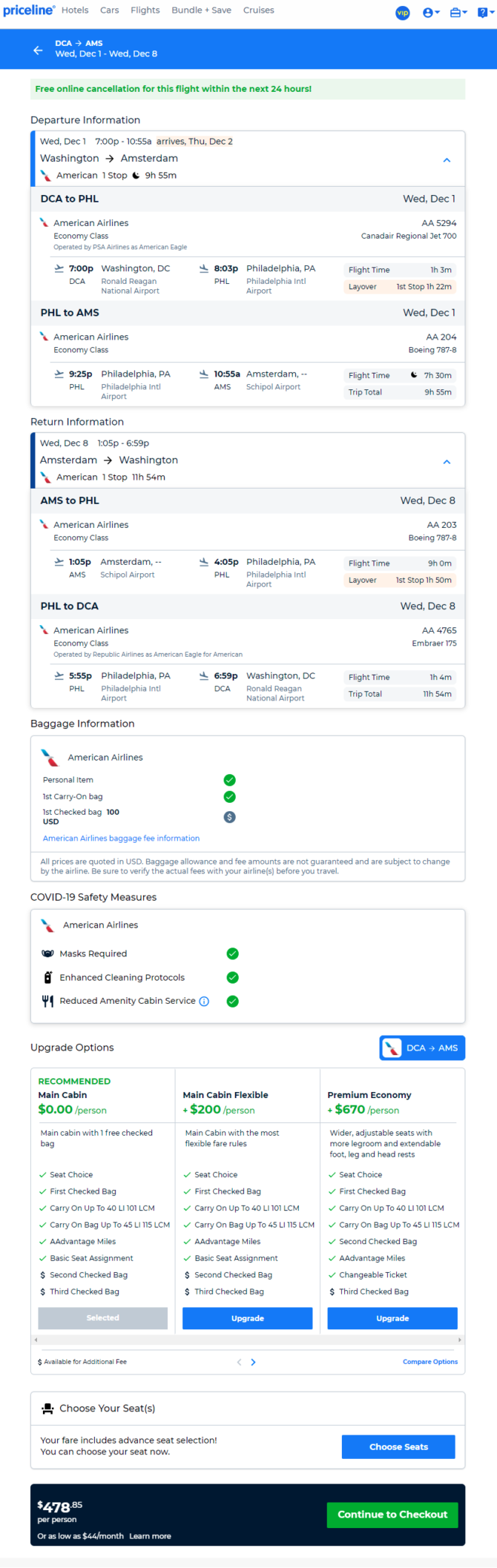Collapse the Return Information flight details
Screen dimensions: 497x1568
447,462
